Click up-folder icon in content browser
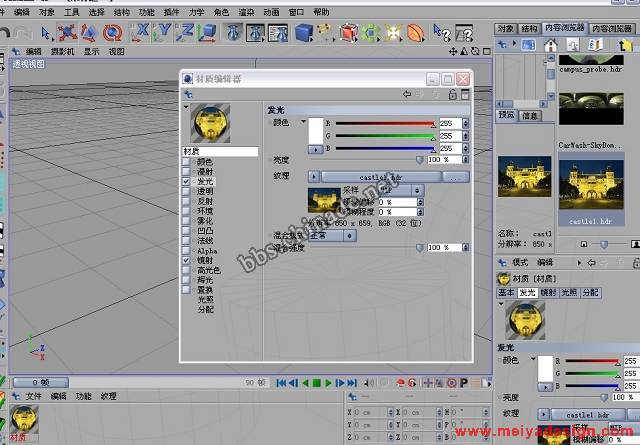 (x=625, y=45)
